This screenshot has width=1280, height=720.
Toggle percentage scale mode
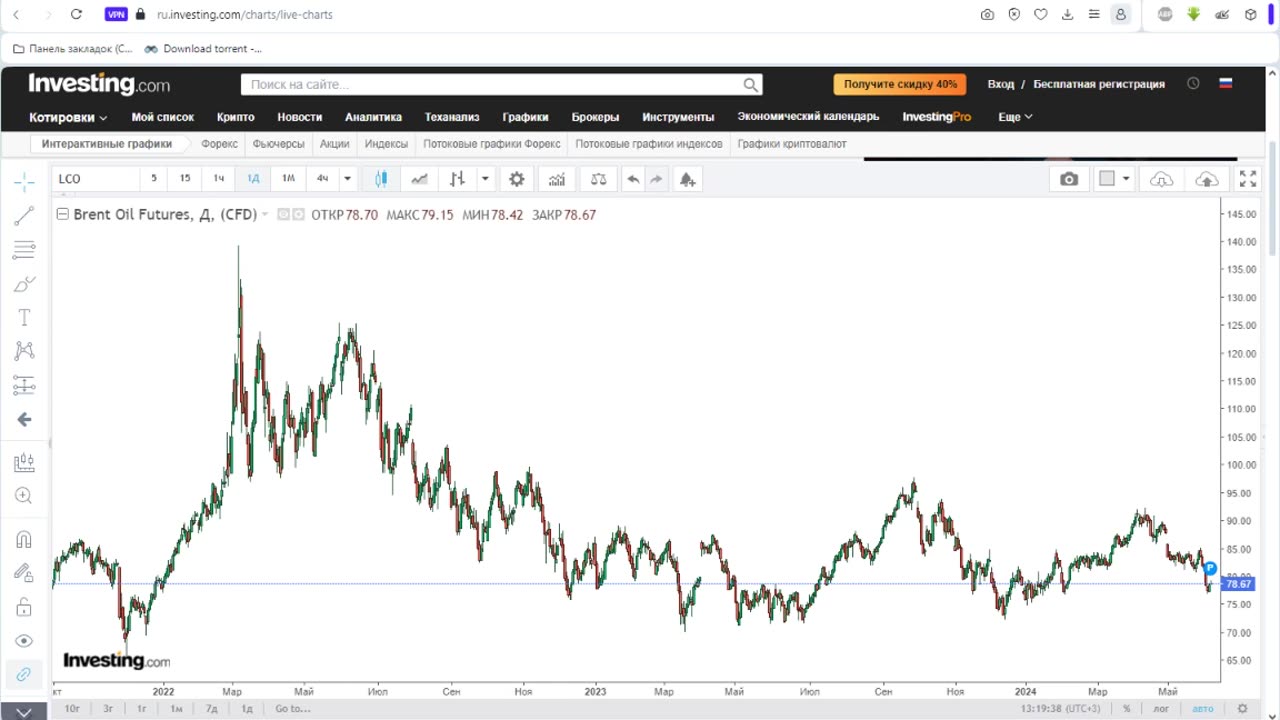(x=1127, y=709)
